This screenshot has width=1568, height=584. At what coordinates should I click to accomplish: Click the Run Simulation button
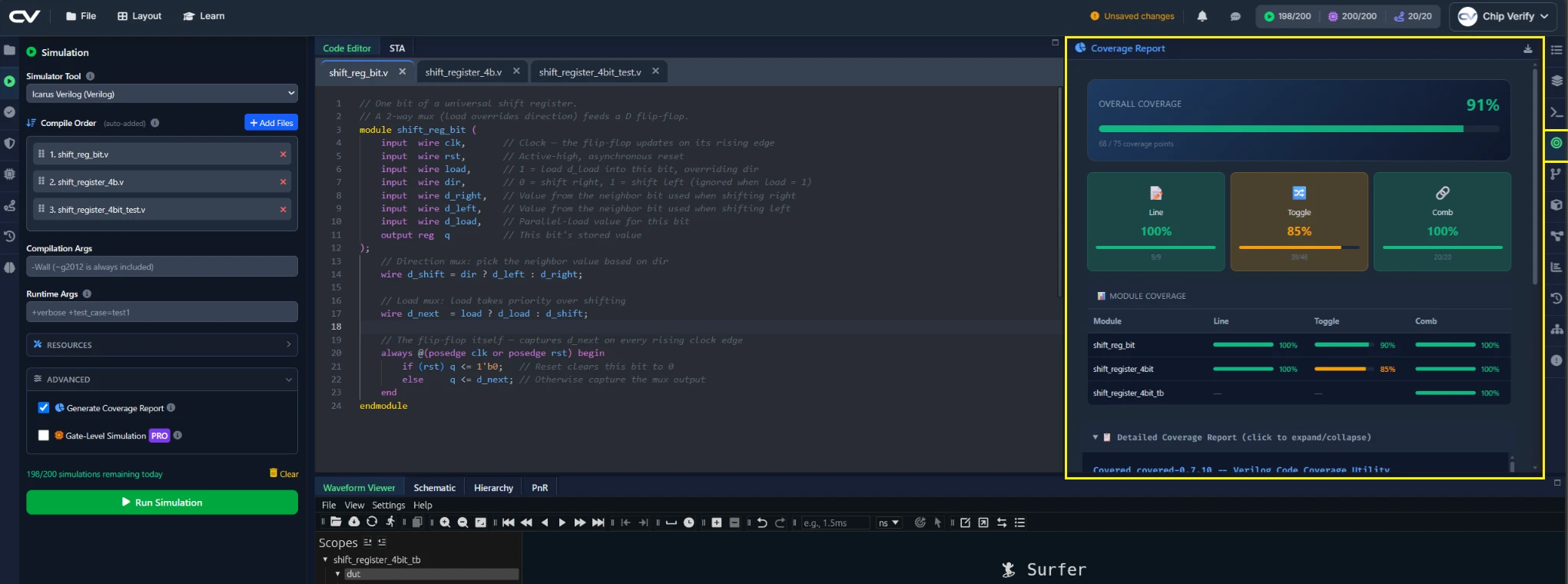click(162, 503)
